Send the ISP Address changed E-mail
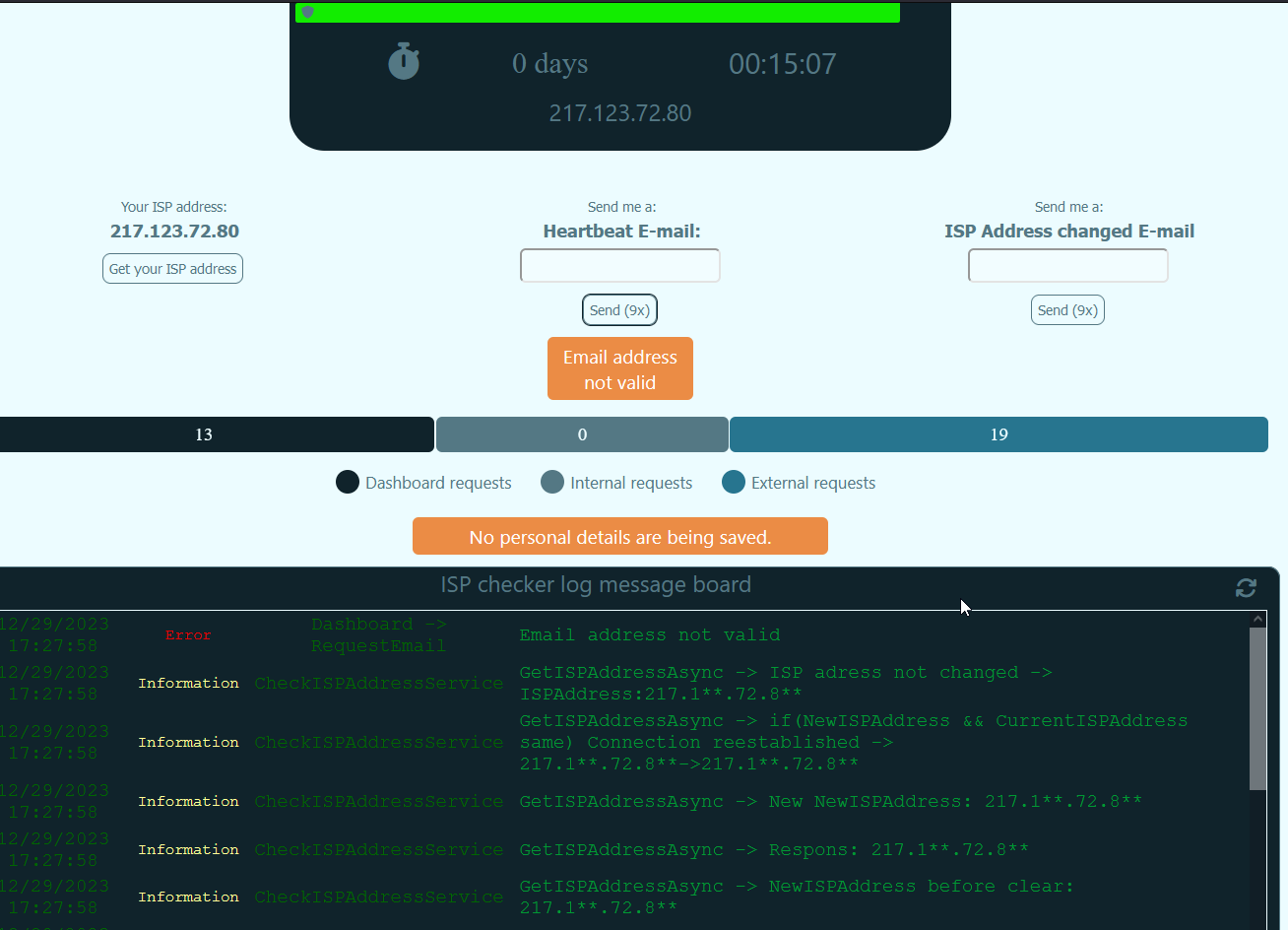 pos(1067,310)
